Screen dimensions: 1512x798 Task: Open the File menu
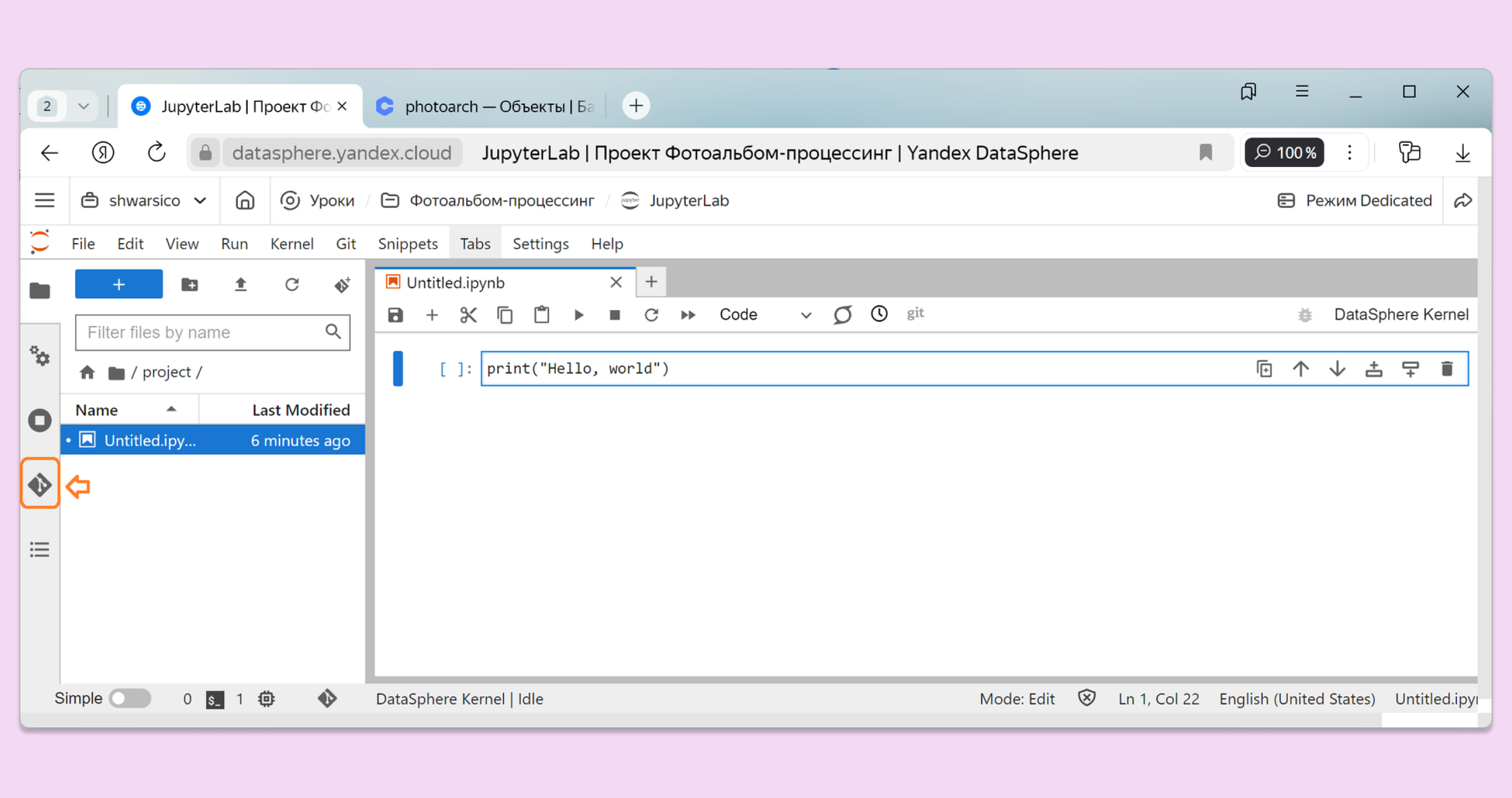83,244
